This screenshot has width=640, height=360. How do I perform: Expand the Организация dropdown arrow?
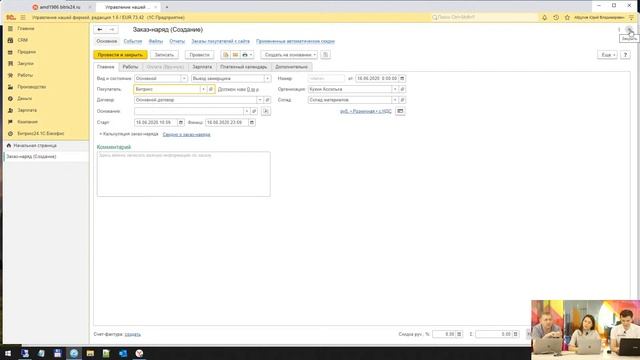pyautogui.click(x=395, y=89)
